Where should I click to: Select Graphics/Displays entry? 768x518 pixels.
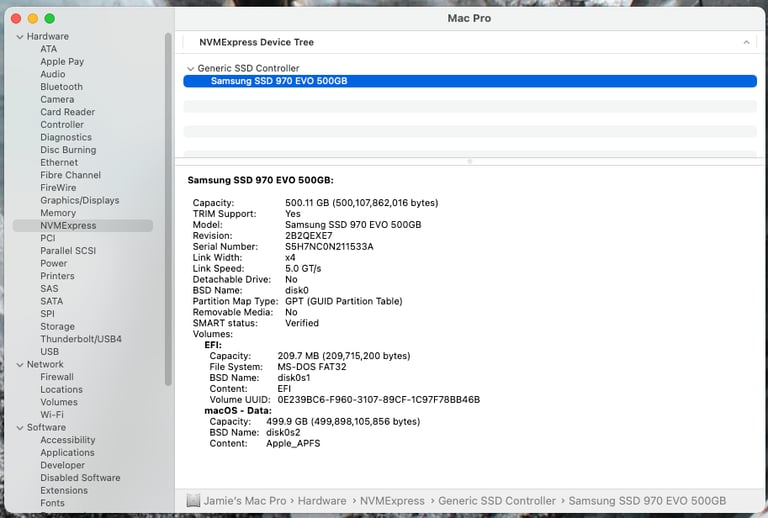[79, 200]
